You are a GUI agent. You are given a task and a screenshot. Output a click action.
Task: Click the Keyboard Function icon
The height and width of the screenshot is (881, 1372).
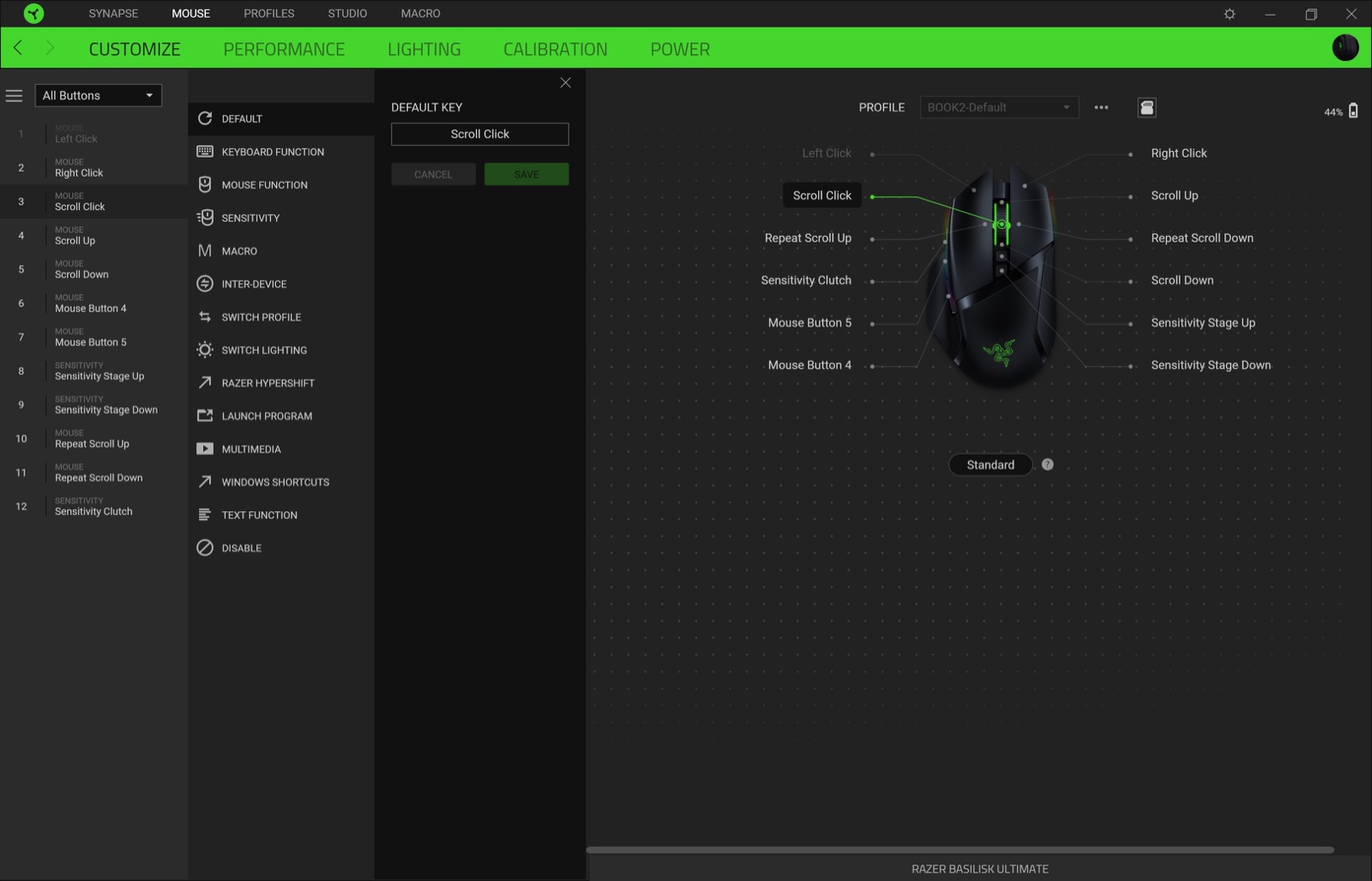tap(205, 152)
